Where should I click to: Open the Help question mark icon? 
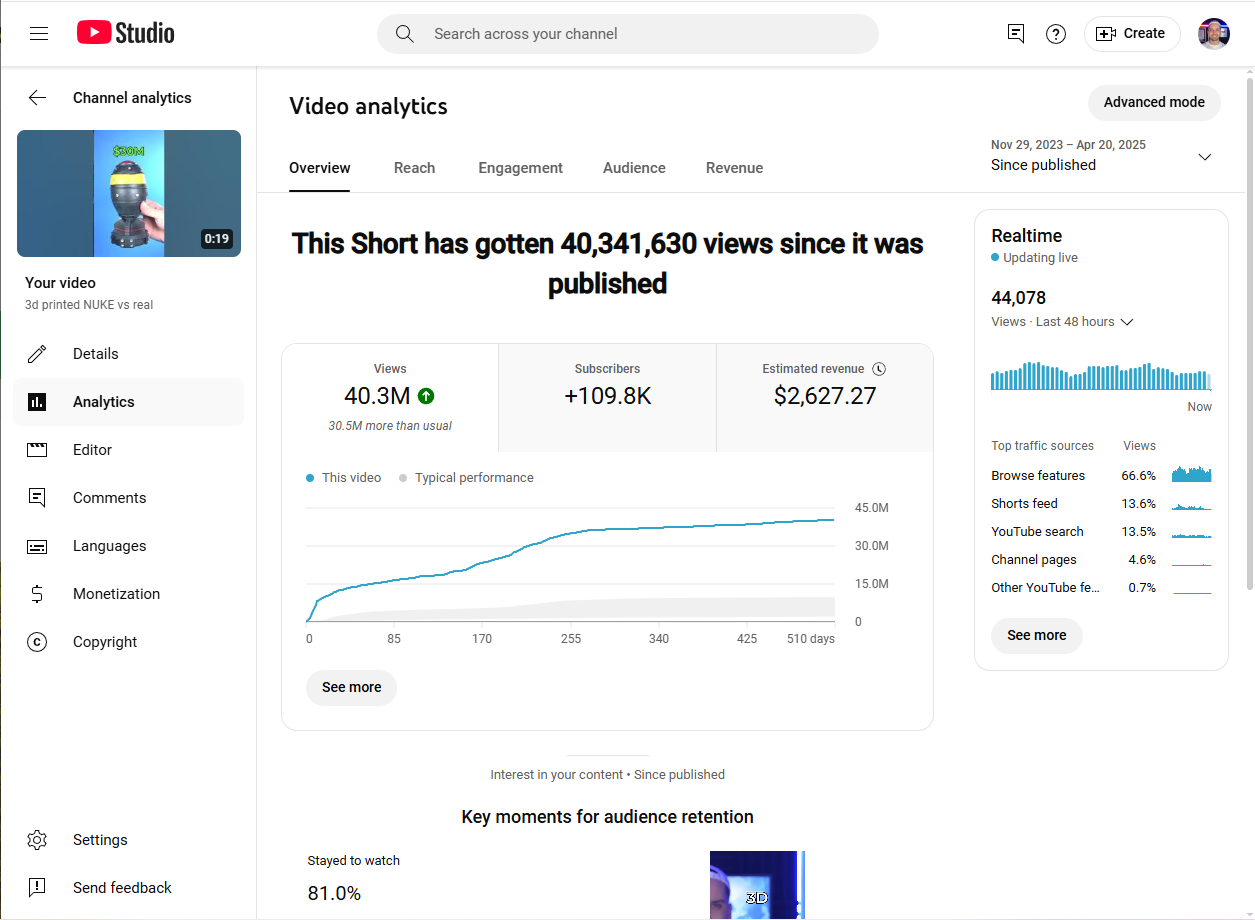1056,34
